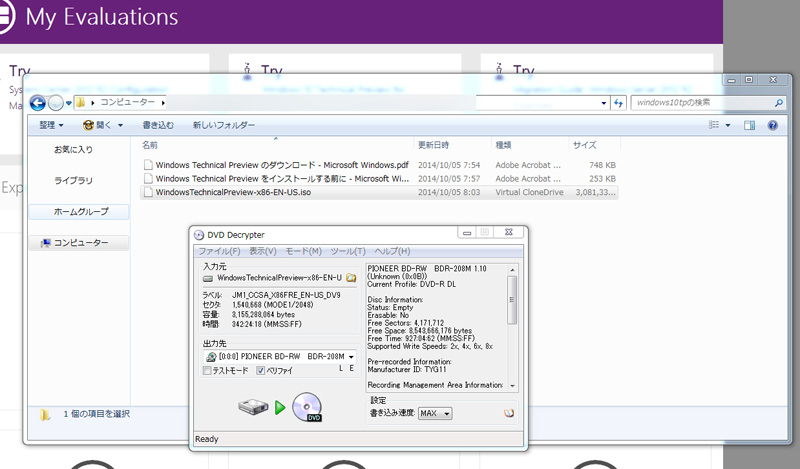Open the ツール(T) menu
Viewport: 800px width, 469px height.
[348, 251]
